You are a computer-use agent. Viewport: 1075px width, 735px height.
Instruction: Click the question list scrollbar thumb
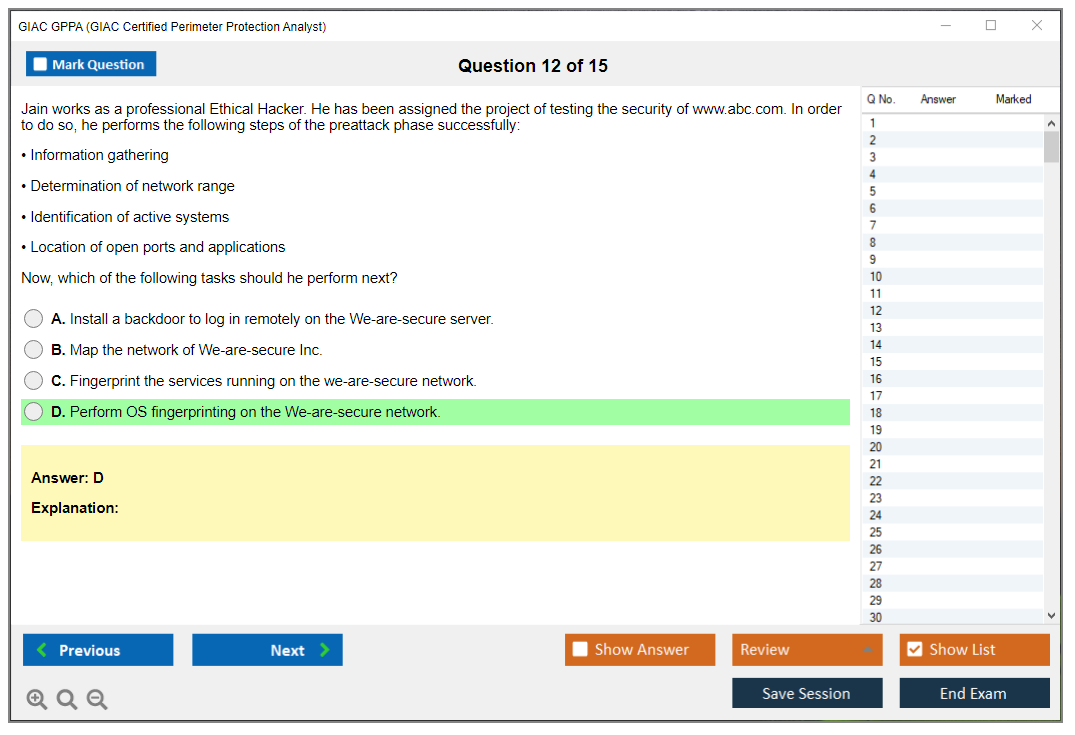(1051, 148)
